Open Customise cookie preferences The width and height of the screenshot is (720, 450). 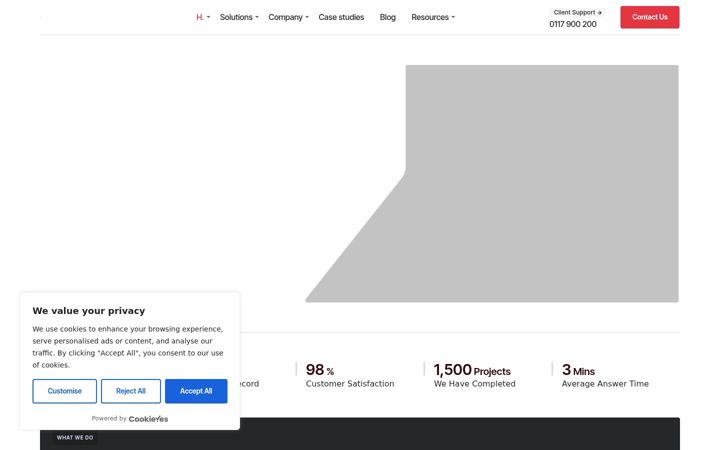[64, 391]
